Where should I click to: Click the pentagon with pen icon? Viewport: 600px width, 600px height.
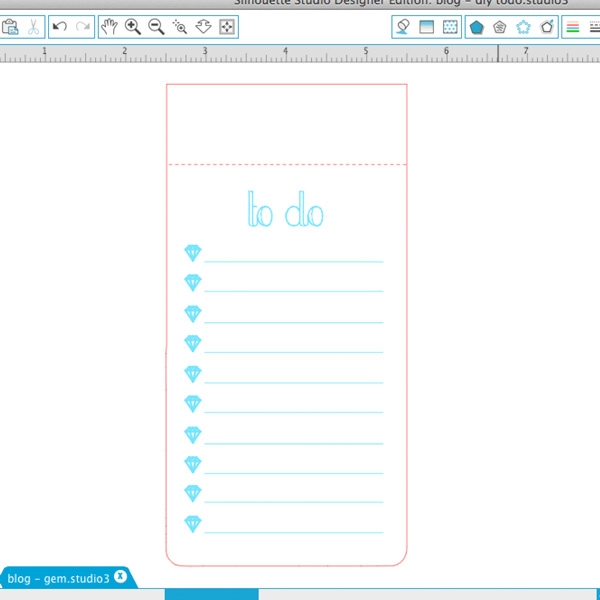point(547,27)
